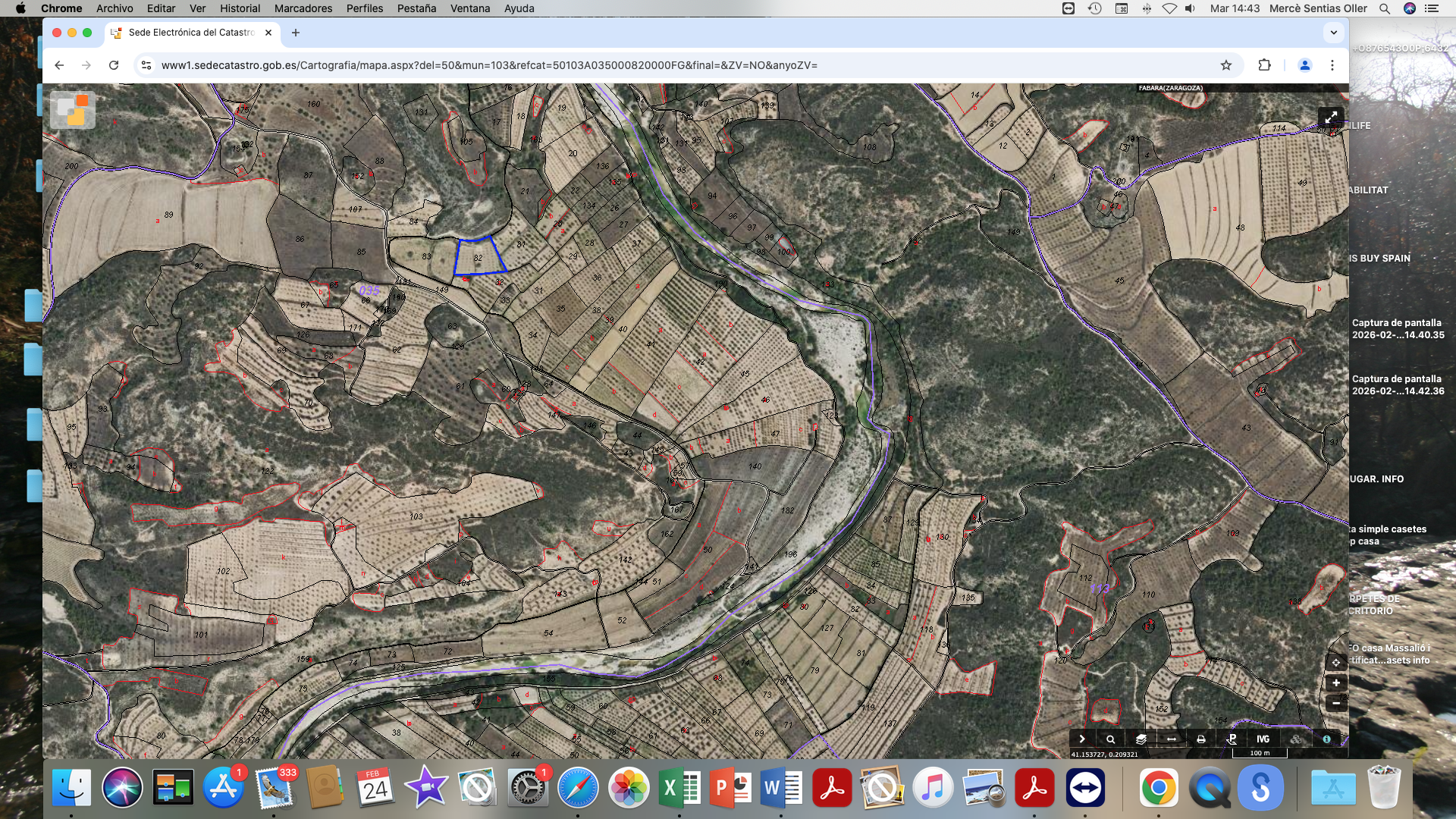Select the distance measurement tool

[1172, 739]
